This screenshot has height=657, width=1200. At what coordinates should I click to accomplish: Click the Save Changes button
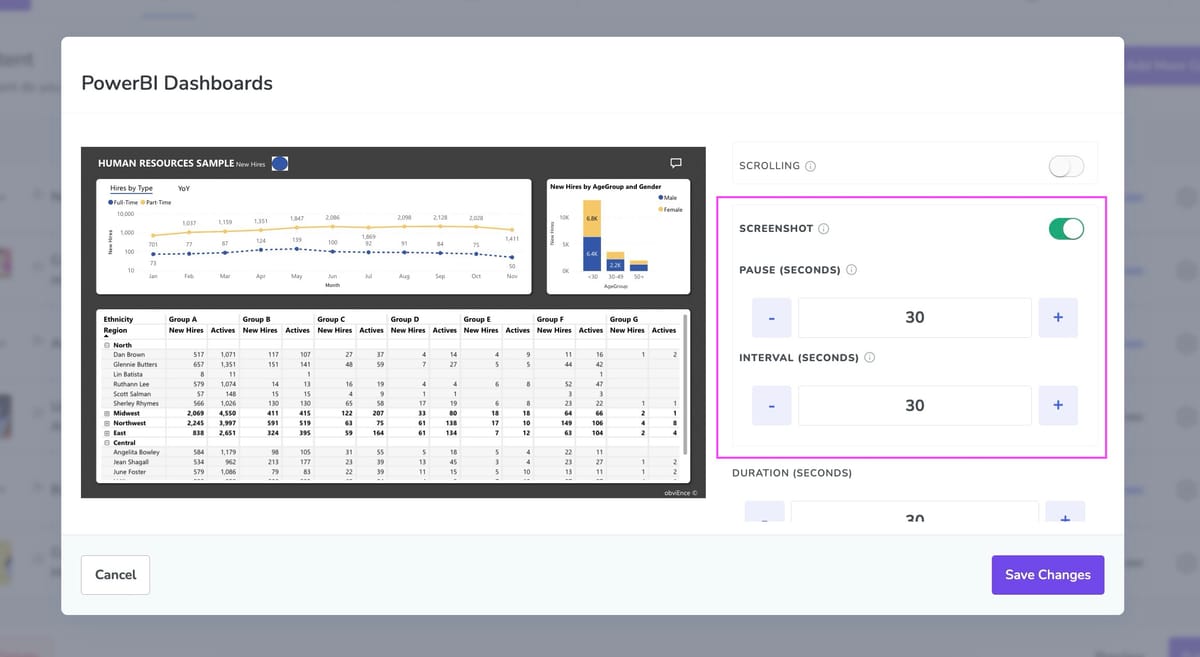(x=1048, y=575)
